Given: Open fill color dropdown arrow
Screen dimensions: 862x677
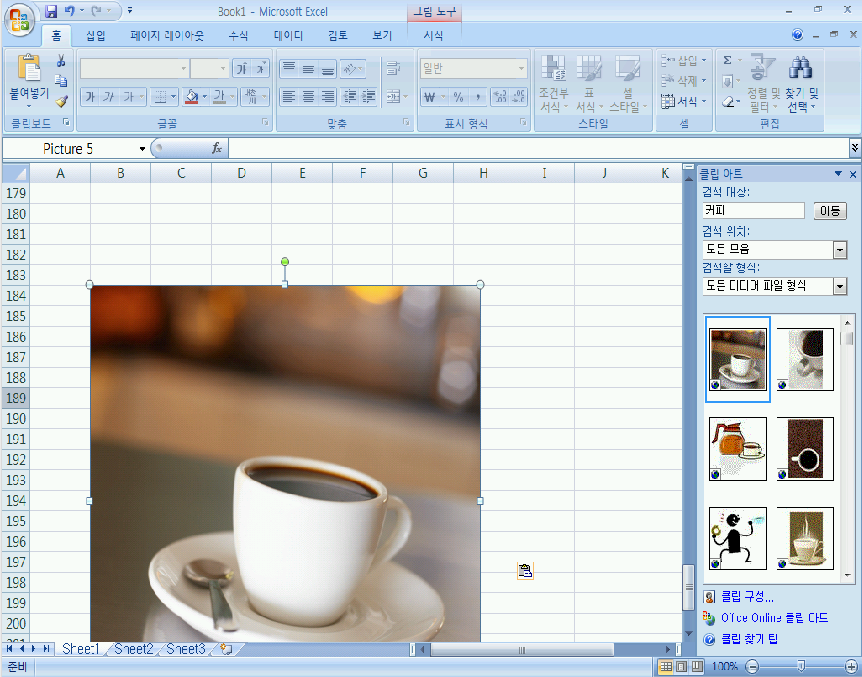Looking at the screenshot, I should 205,97.
